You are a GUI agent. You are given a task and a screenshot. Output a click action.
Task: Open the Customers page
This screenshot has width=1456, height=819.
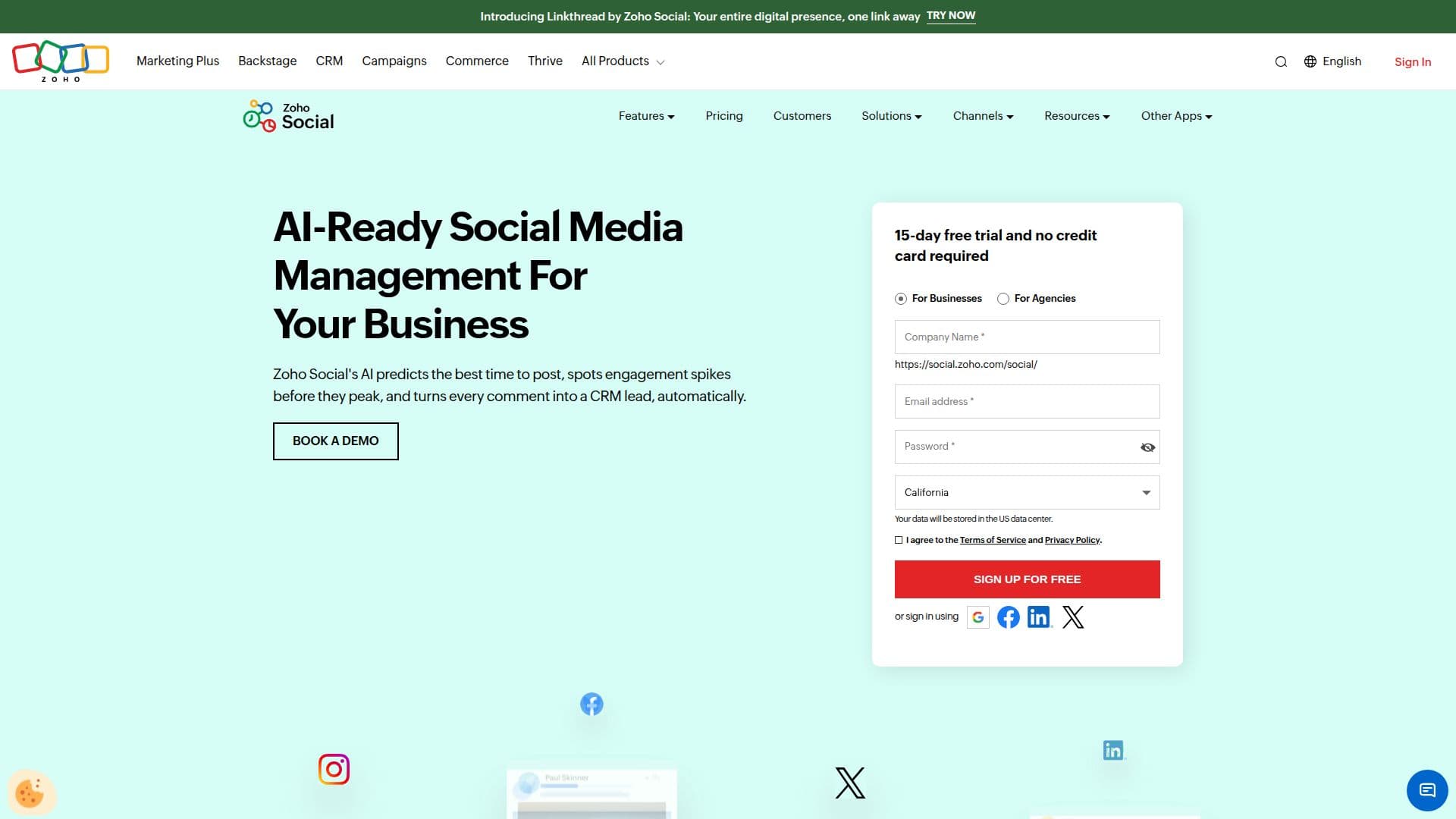[802, 116]
